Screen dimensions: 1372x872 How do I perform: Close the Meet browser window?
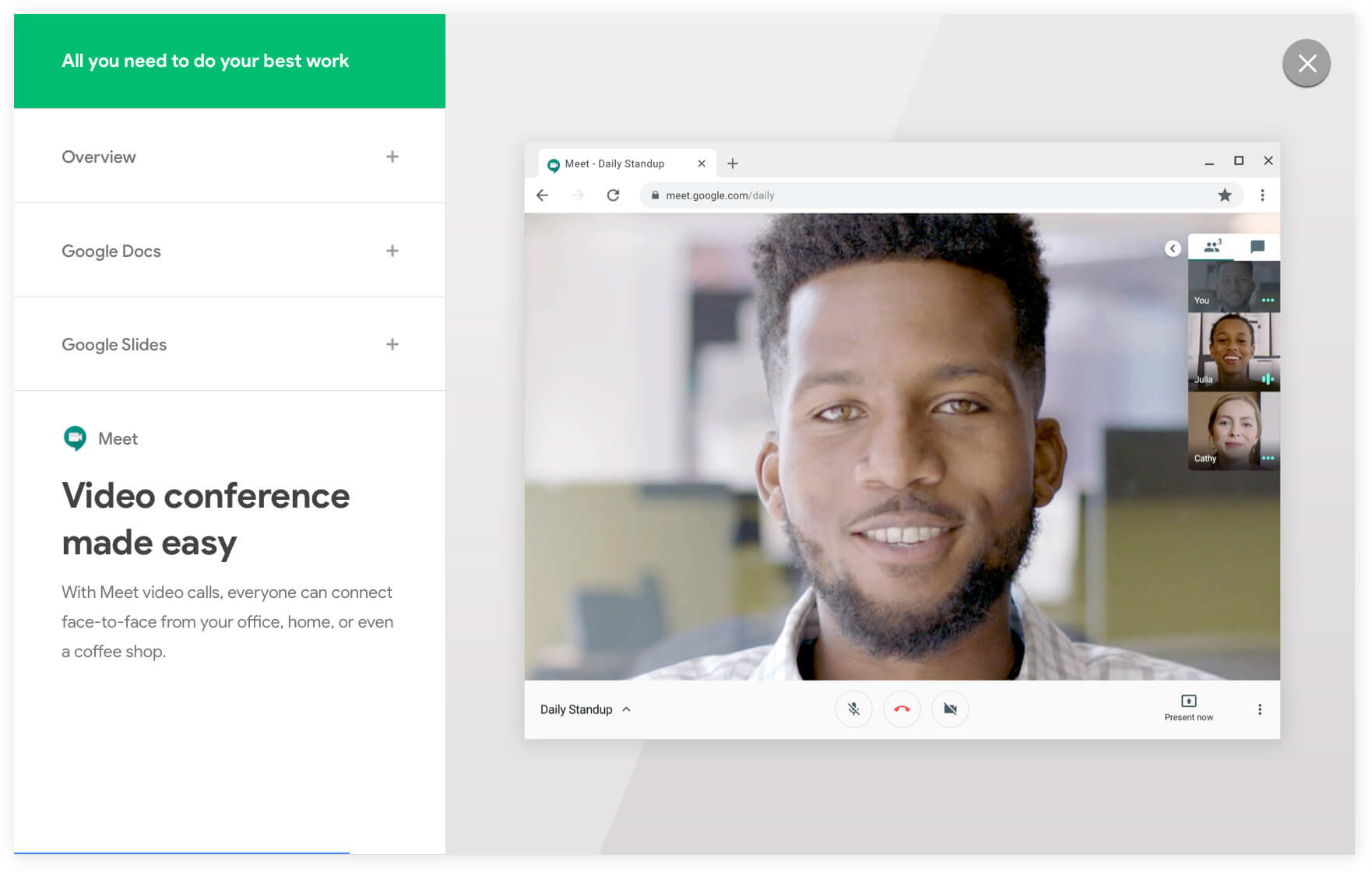1268,160
